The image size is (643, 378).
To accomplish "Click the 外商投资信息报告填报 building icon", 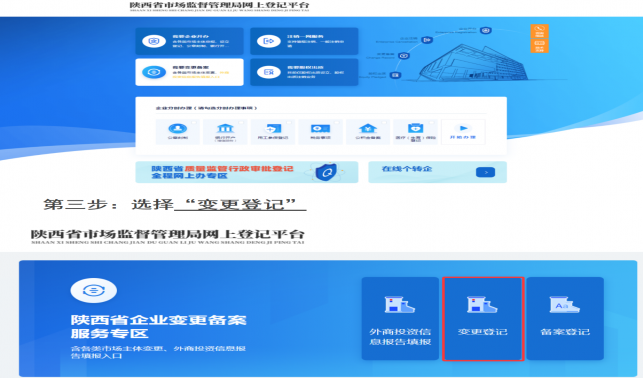I will tap(400, 305).
